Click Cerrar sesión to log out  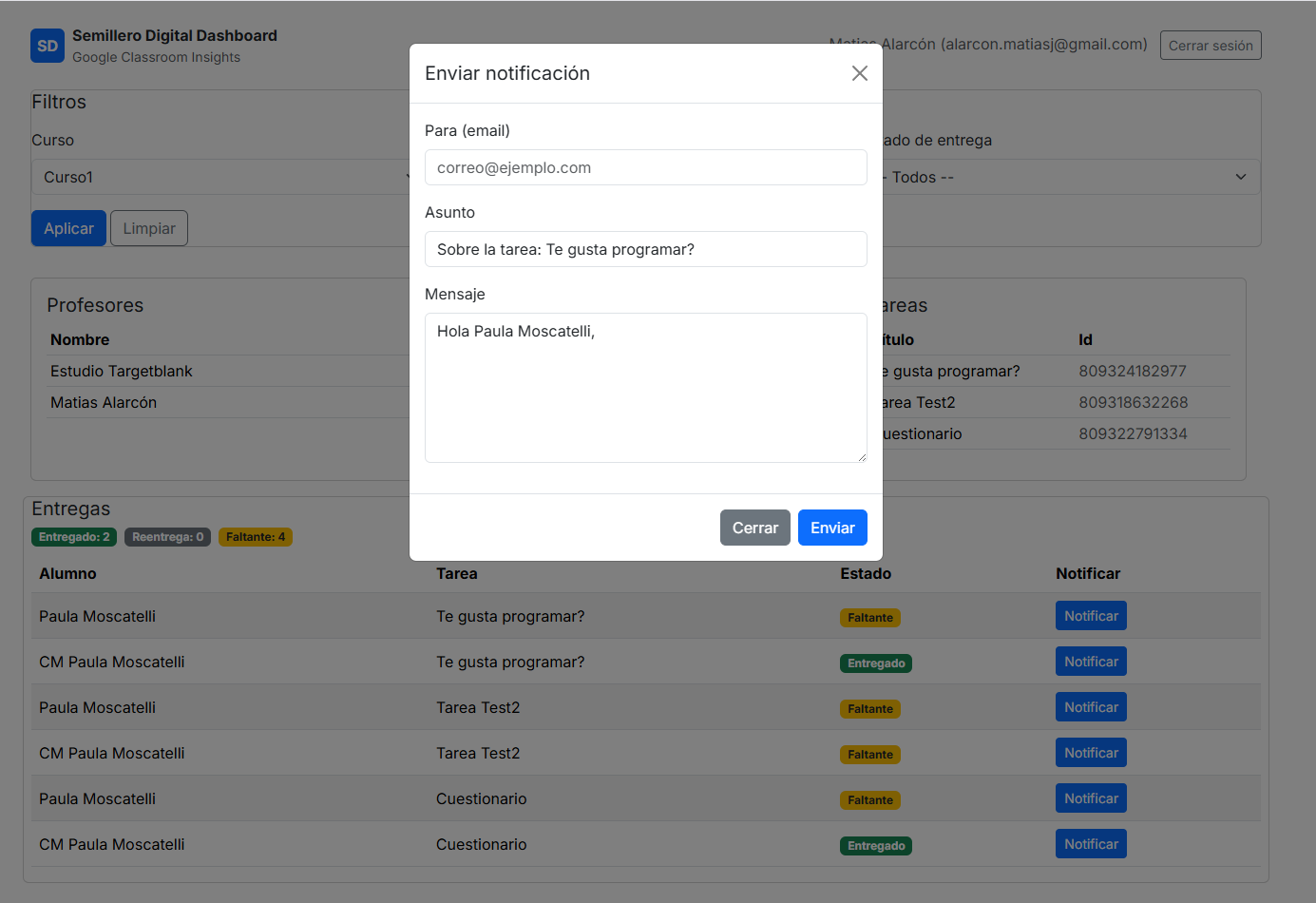tap(1210, 45)
